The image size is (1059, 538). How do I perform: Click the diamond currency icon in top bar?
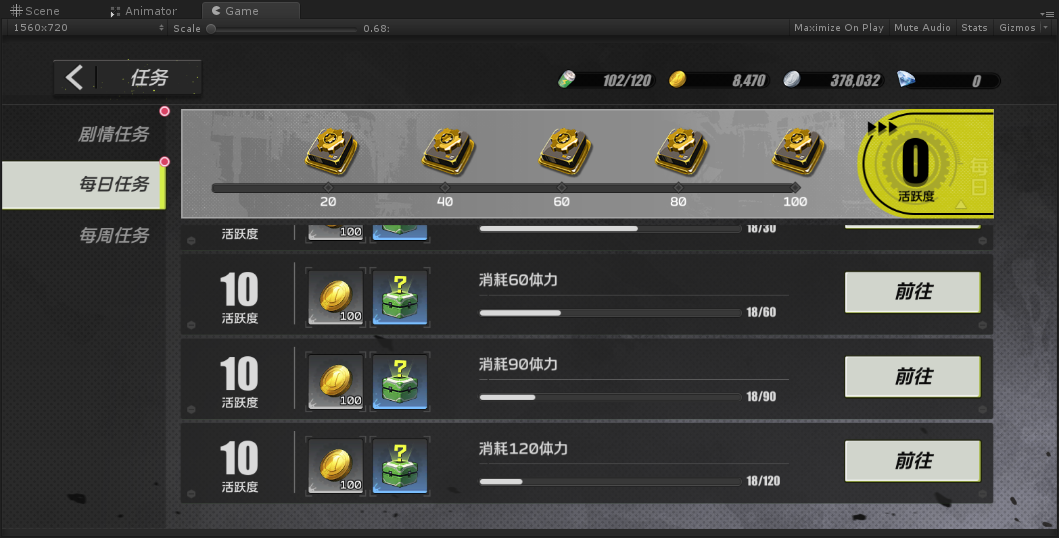(x=906, y=80)
